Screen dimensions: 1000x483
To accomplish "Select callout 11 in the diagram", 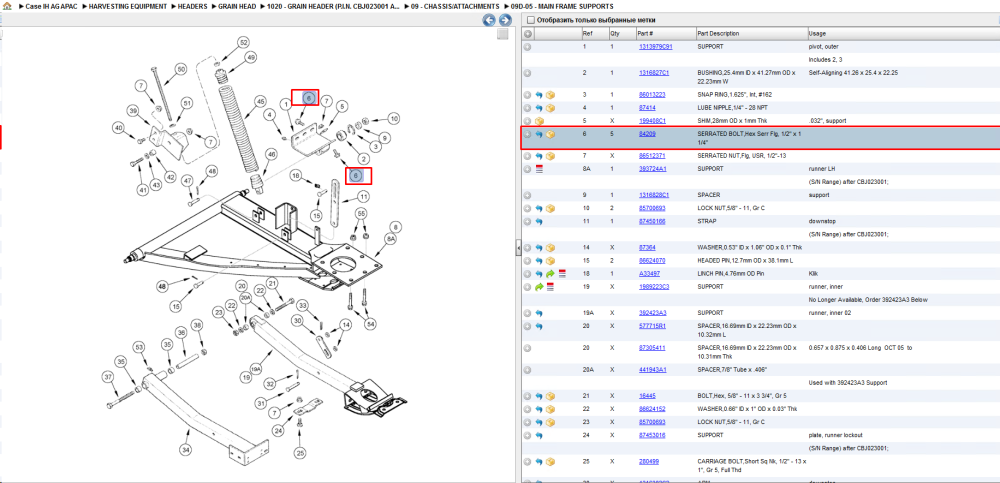I will coord(363,197).
